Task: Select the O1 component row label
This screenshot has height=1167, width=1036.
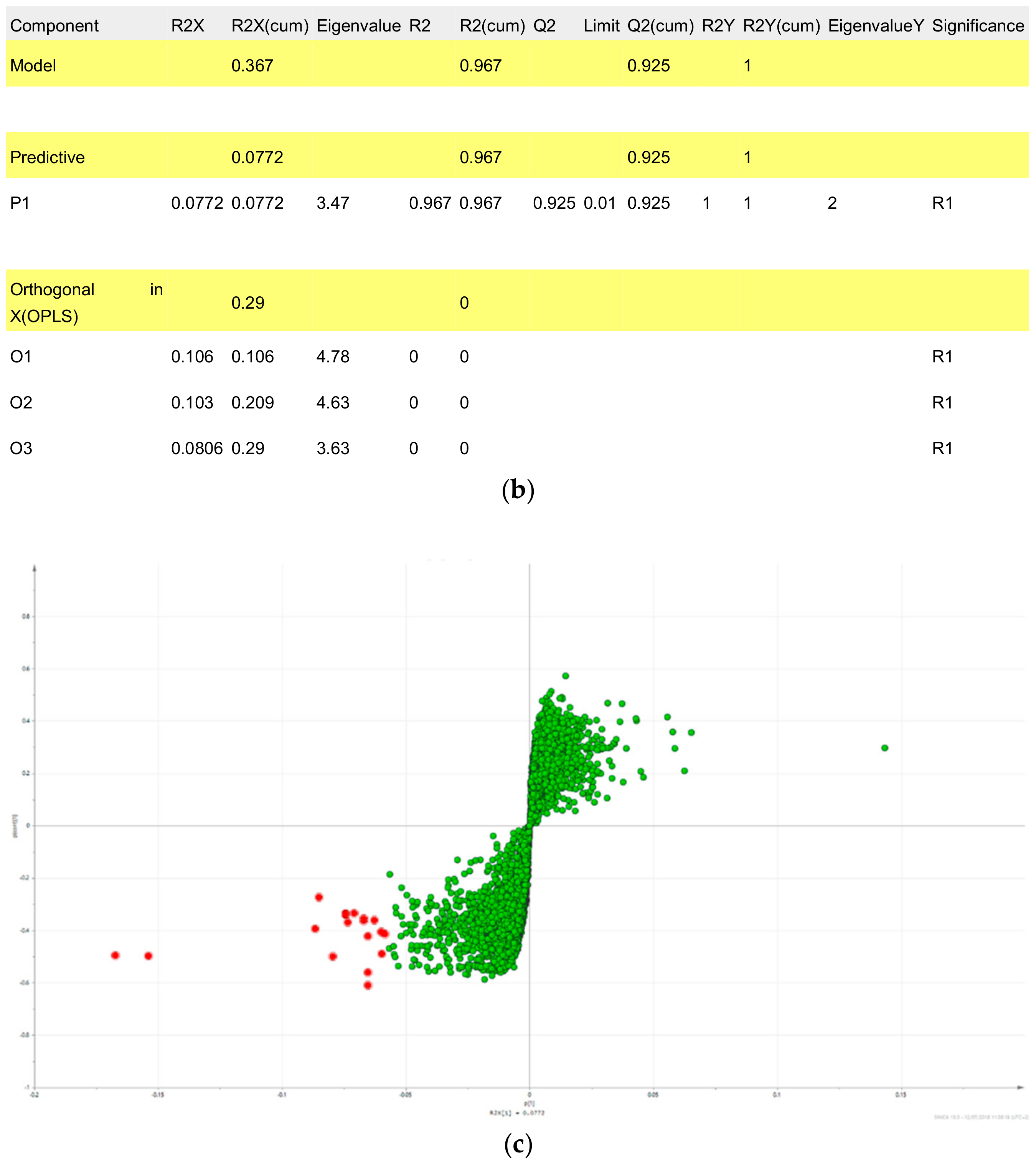Action: click(x=21, y=357)
